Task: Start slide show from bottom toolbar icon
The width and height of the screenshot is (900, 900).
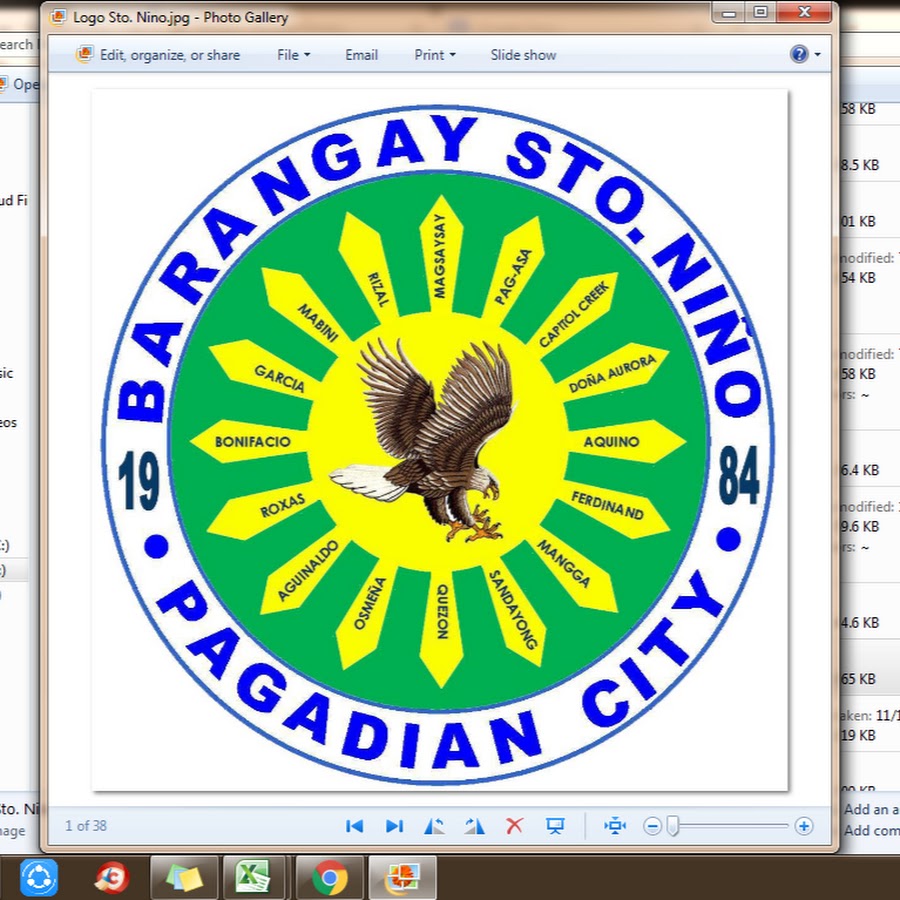Action: [555, 826]
